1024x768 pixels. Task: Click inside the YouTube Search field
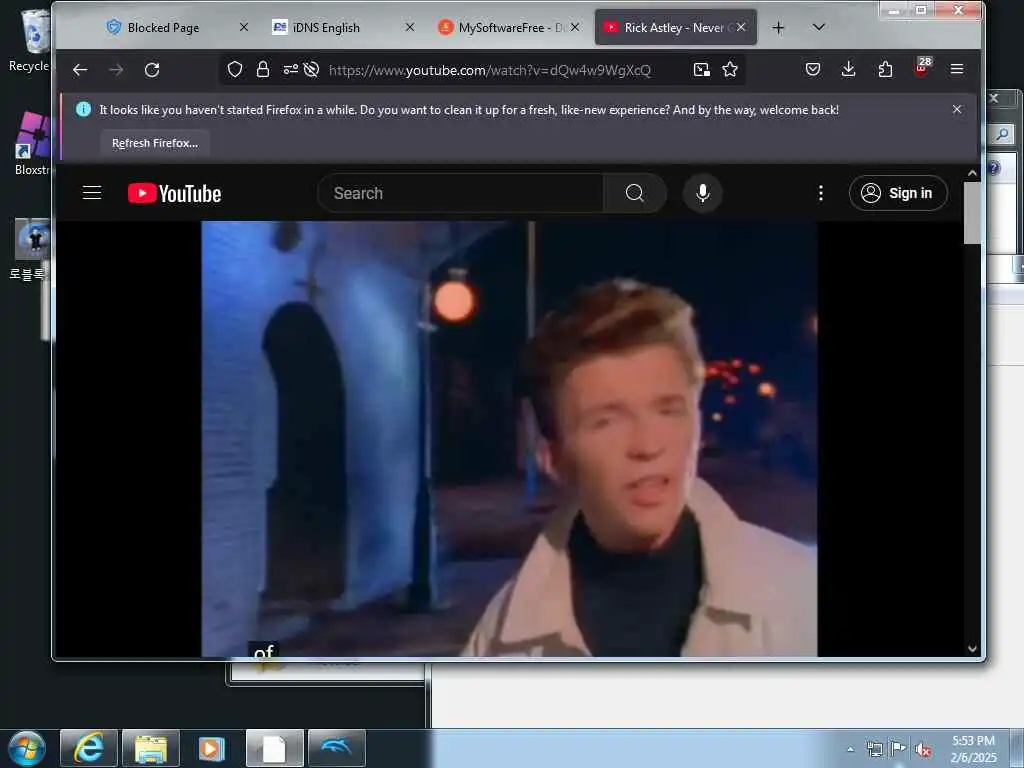tap(460, 193)
